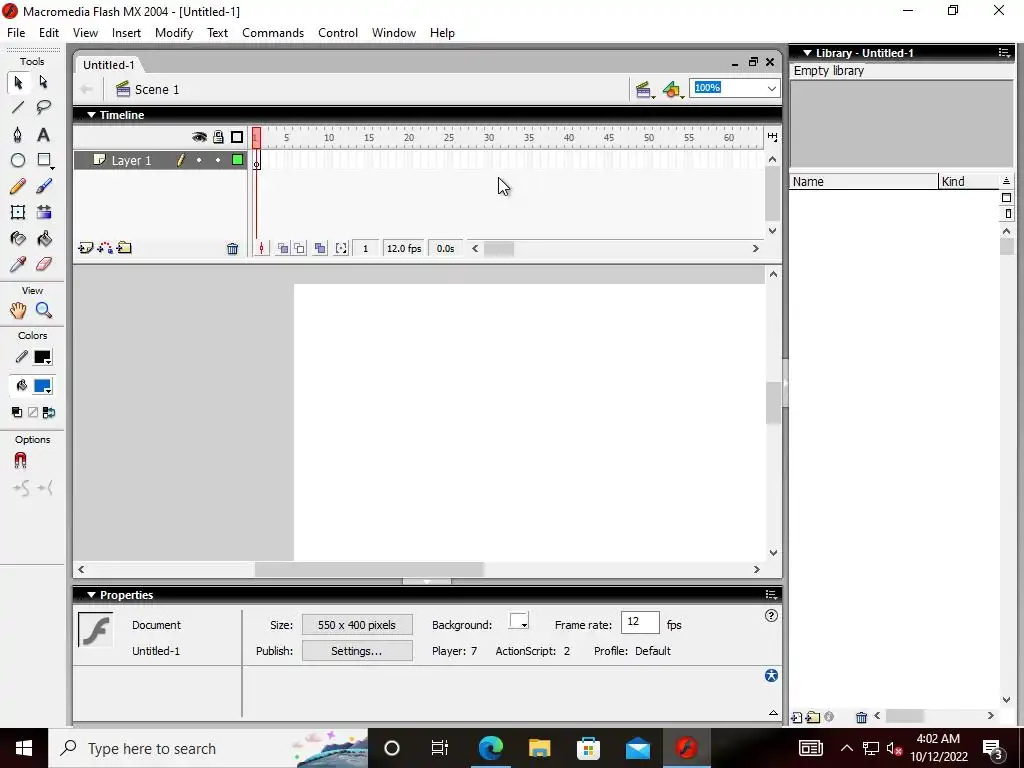Viewport: 1024px width, 768px height.
Task: Select the Lasso tool
Action: [43, 108]
